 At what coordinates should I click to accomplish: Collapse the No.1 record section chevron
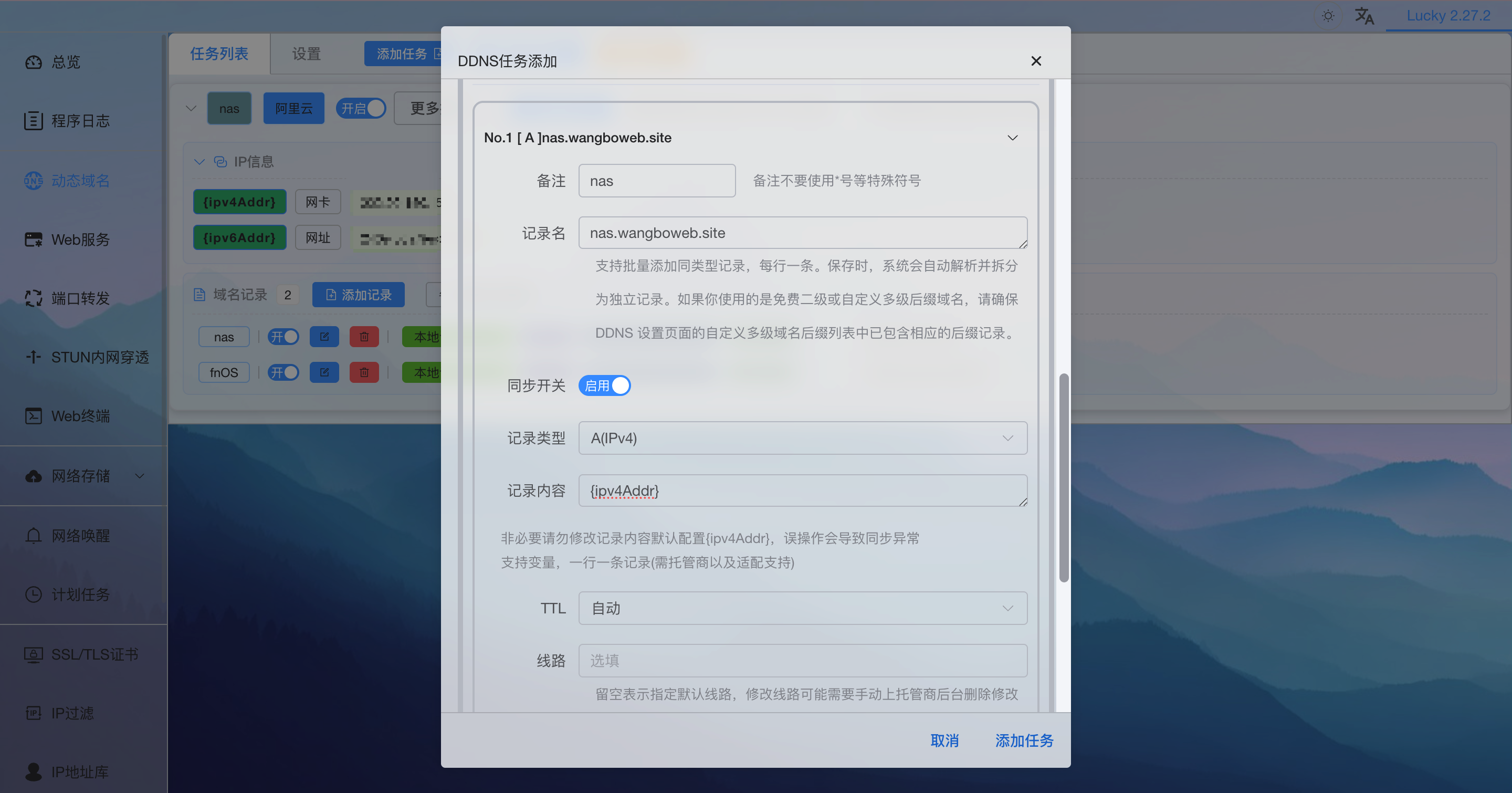(x=1013, y=138)
